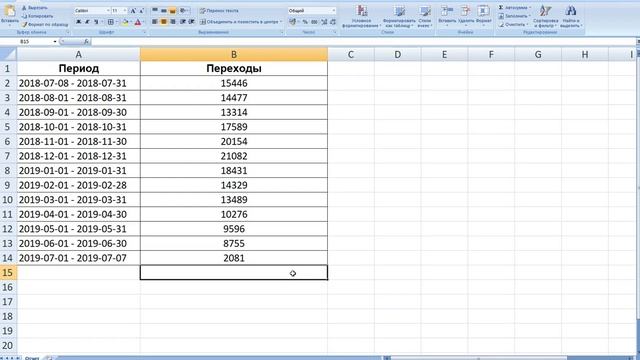640x360 pixels.
Task: Select column B header
Action: [234, 54]
